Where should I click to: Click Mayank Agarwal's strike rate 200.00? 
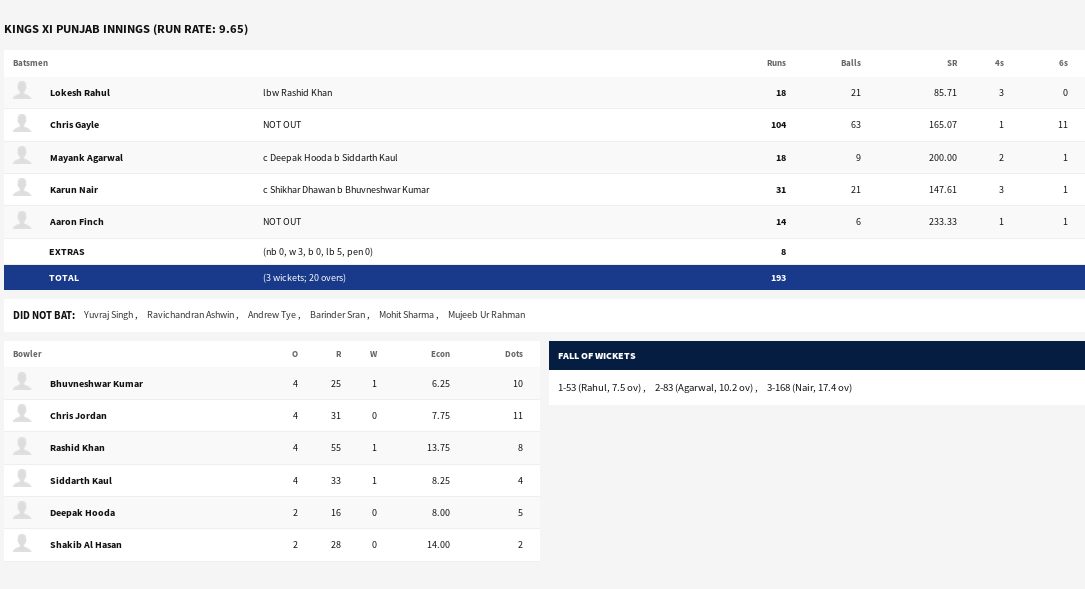coord(942,158)
